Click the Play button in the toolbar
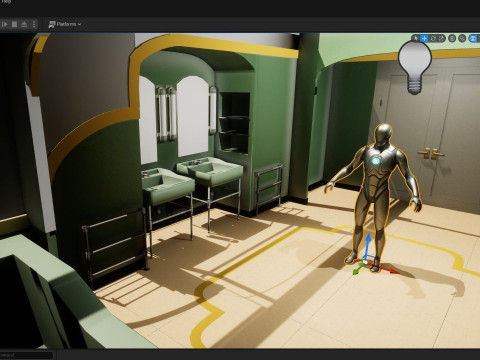Screen dimensions: 480x360 point(4,24)
